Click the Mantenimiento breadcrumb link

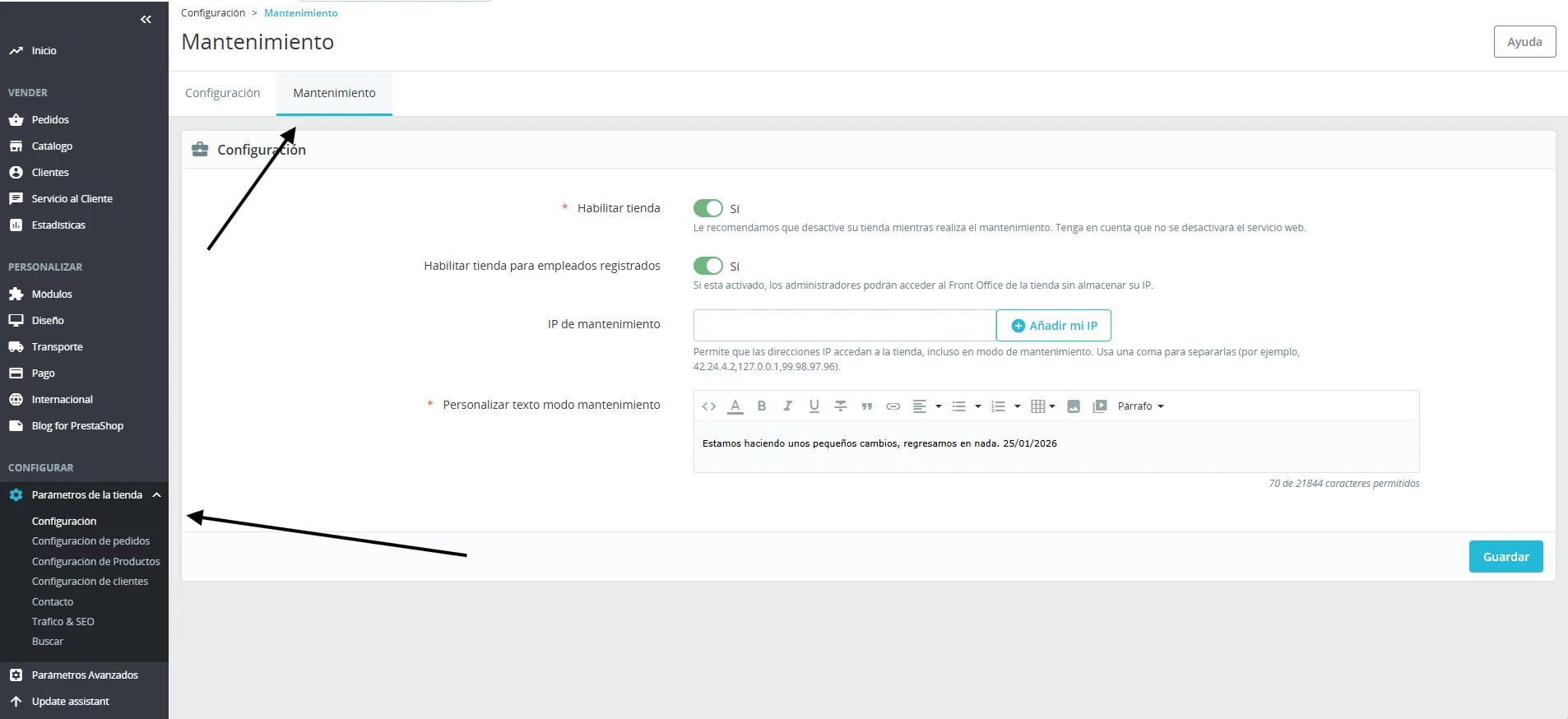click(x=301, y=13)
